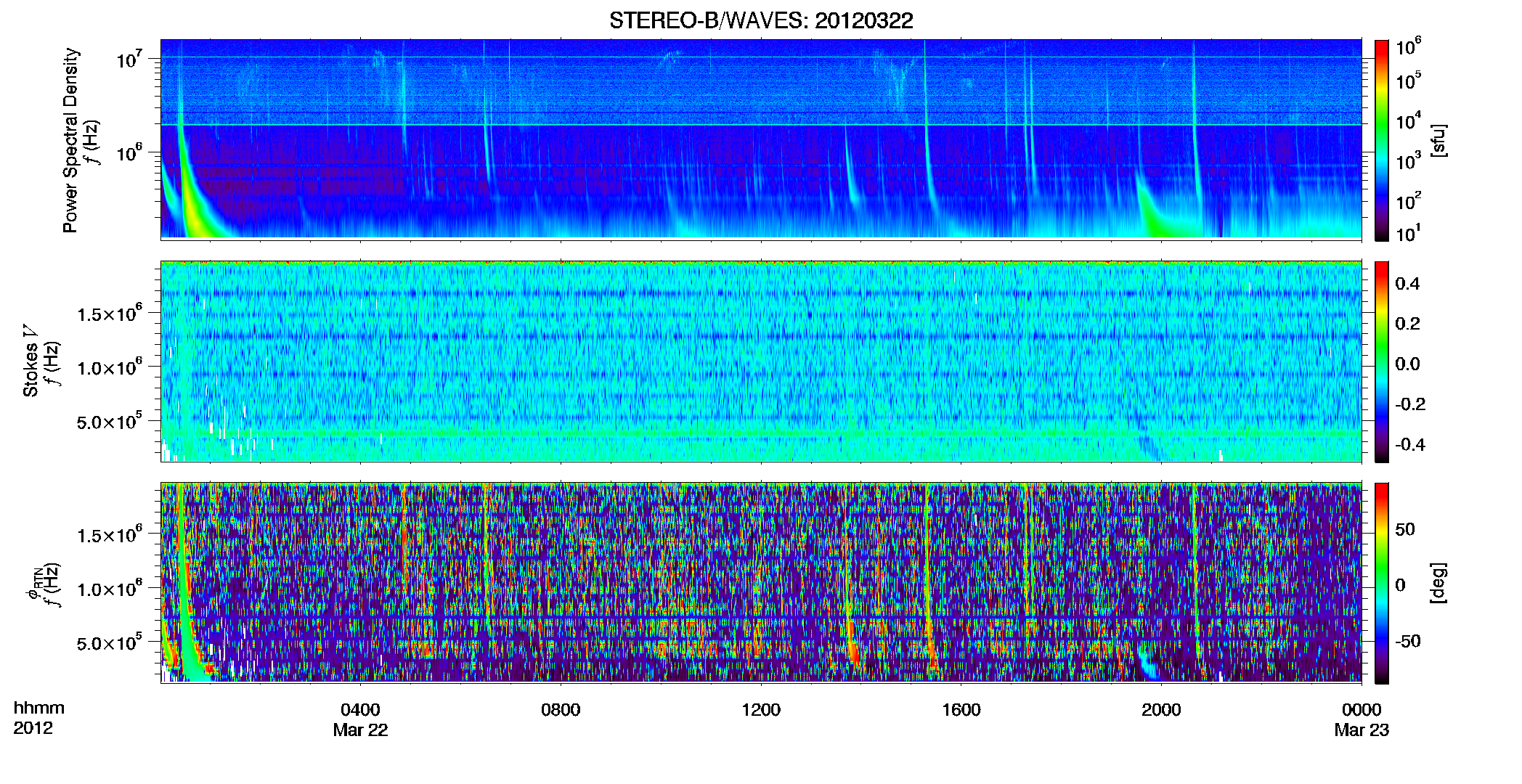Click the 0.0 label on Stokes colorbar
Viewport: 1522px width, 784px height.
(x=1407, y=364)
